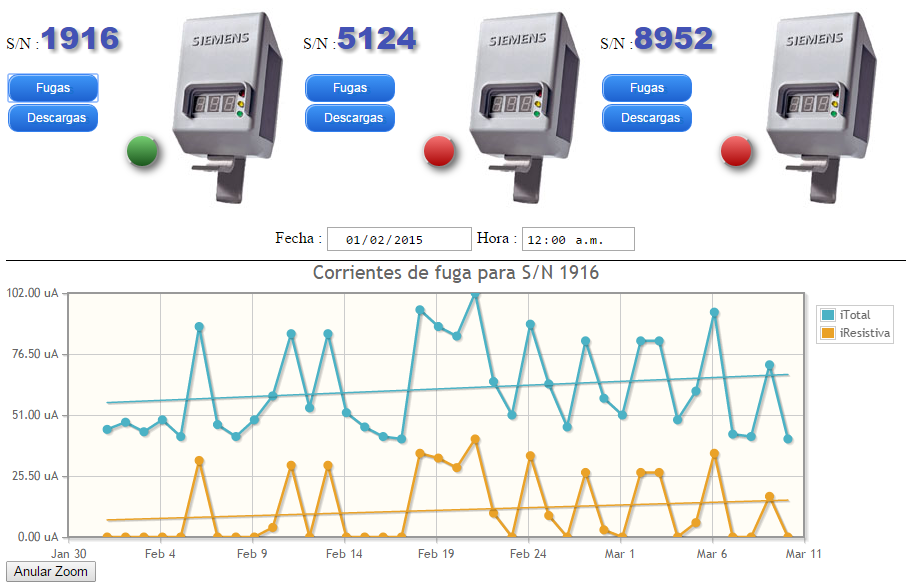Click the iTotal legend color swatch

827,315
